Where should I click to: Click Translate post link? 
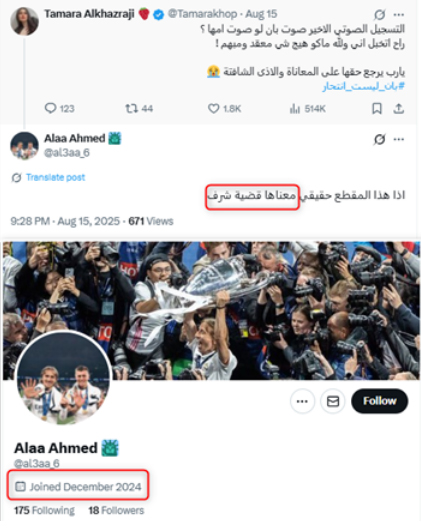coord(55,177)
